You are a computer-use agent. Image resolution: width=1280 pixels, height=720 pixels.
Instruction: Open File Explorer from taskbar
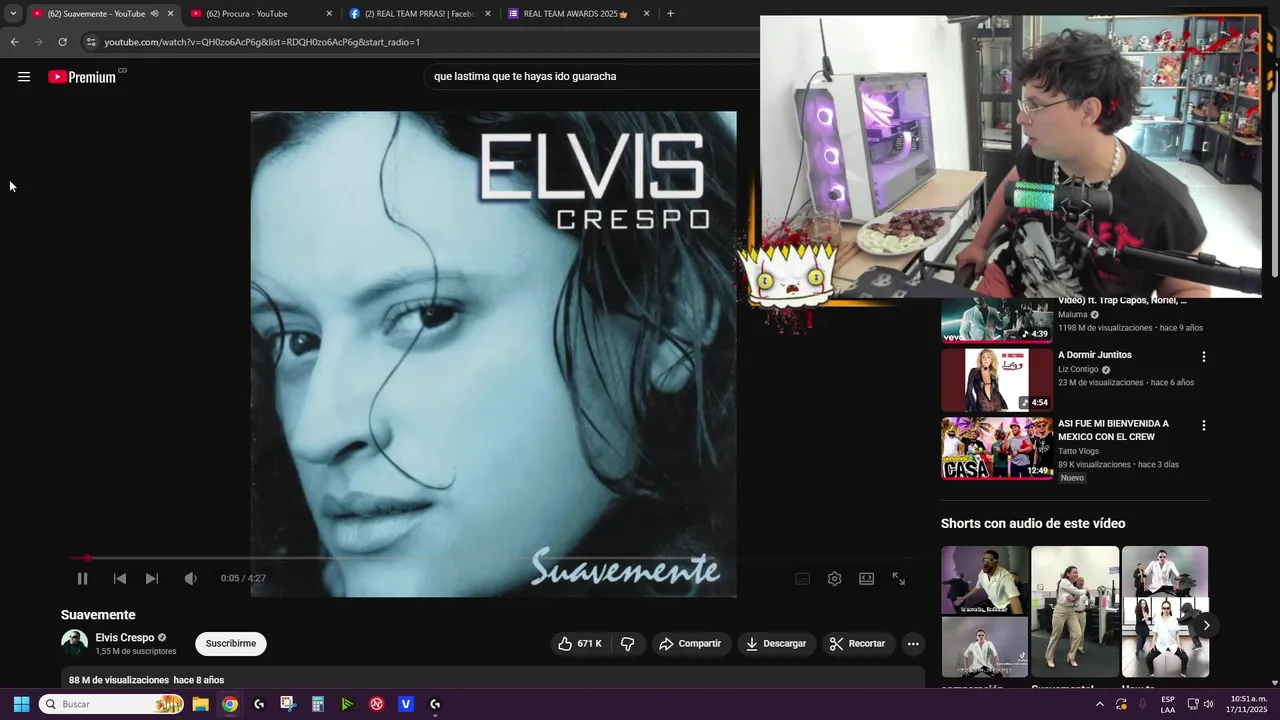point(200,704)
